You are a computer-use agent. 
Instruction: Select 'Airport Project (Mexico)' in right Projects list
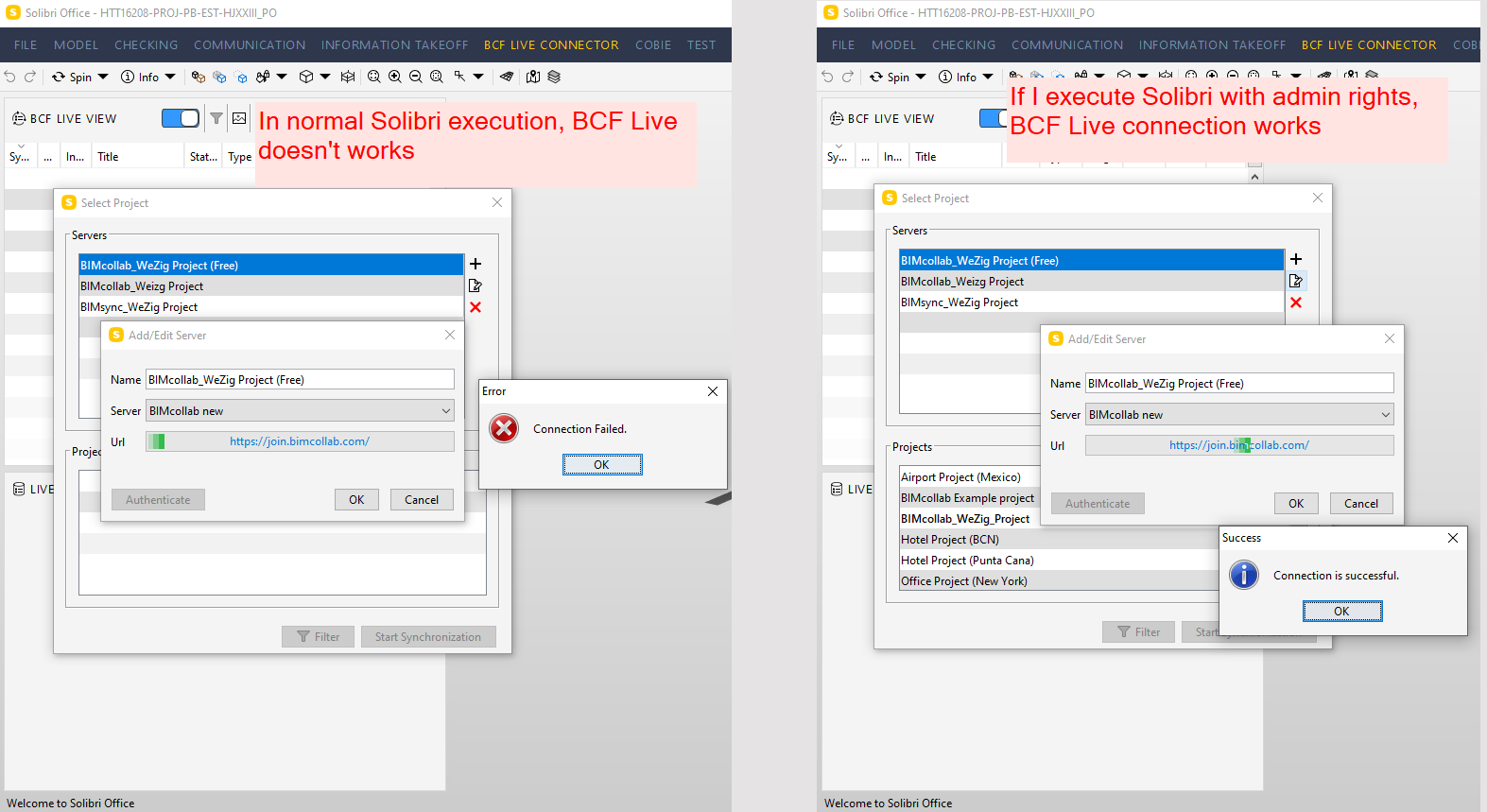970,477
